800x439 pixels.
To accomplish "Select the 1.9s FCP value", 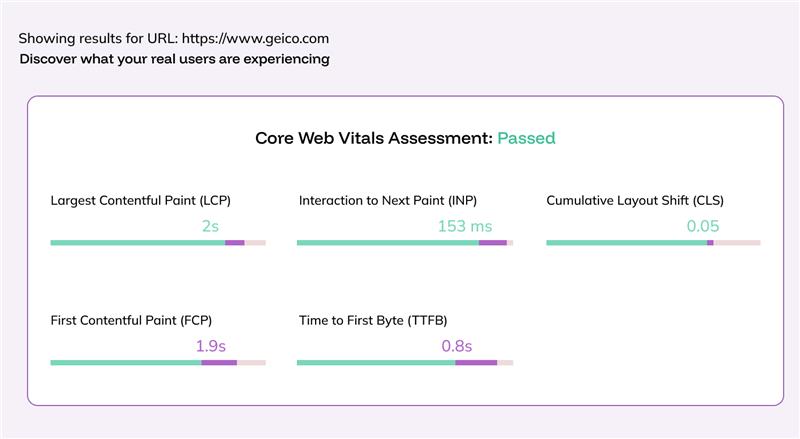I will 210,346.
